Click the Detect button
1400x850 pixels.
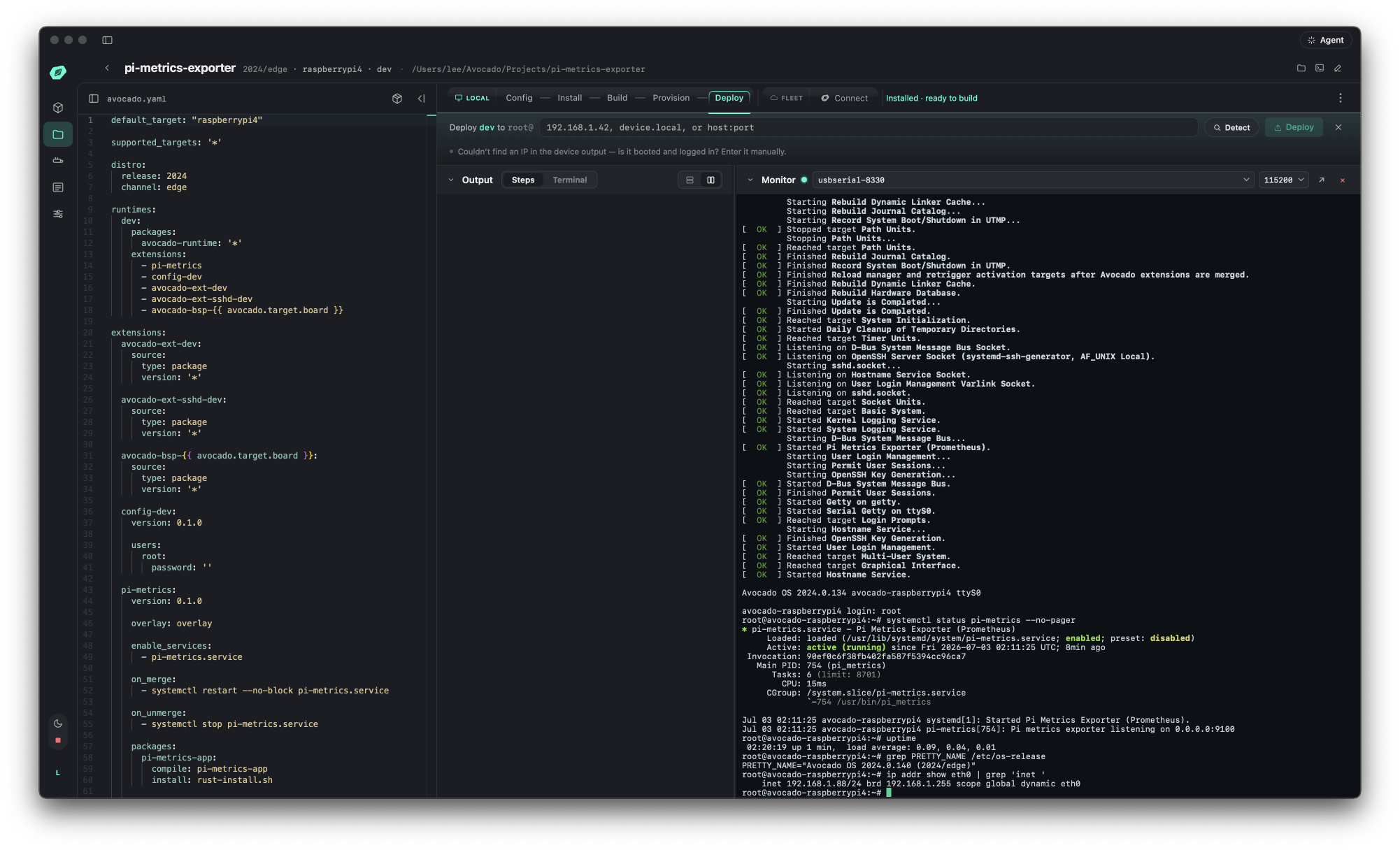coord(1231,127)
